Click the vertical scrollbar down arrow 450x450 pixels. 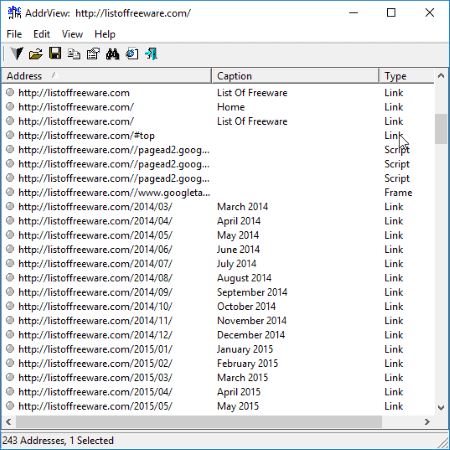(x=441, y=407)
